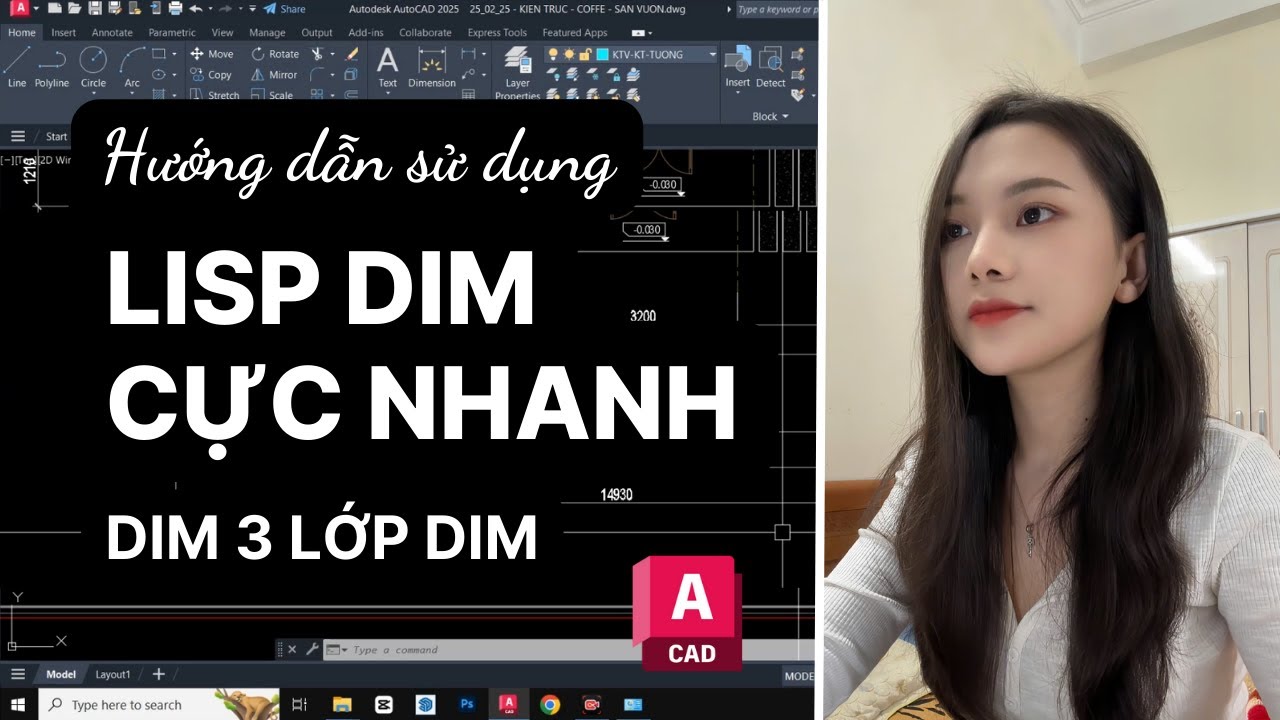Switch to the Annotate ribbon tab
The height and width of the screenshot is (720, 1280).
coord(111,32)
